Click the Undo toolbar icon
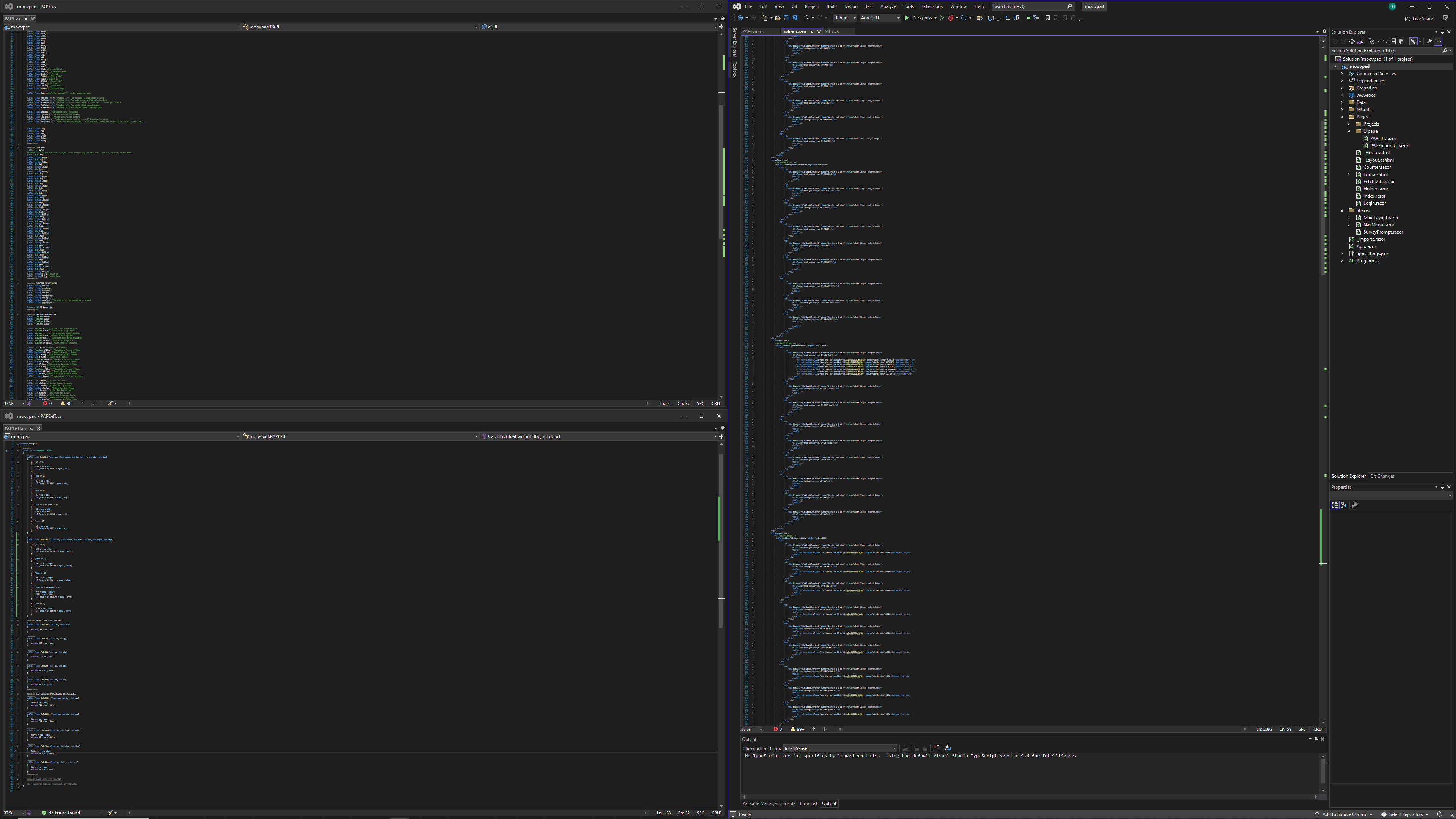 click(806, 18)
